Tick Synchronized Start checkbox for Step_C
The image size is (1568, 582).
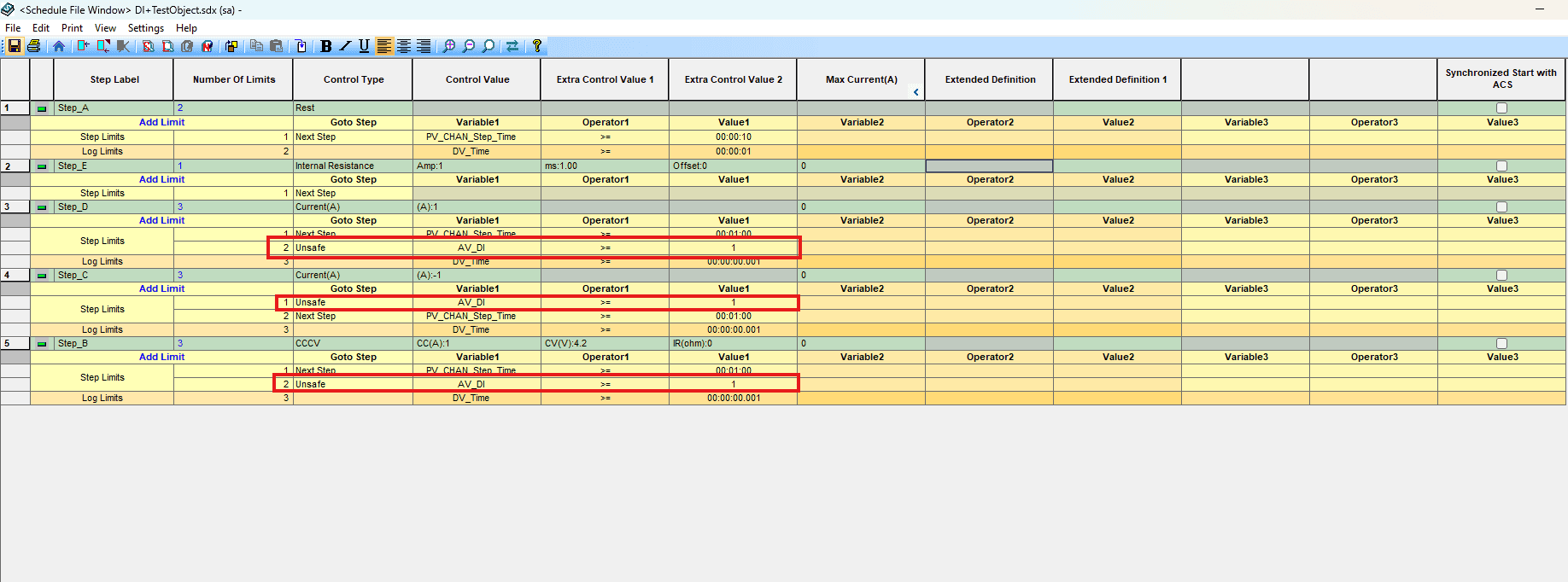click(x=1502, y=276)
